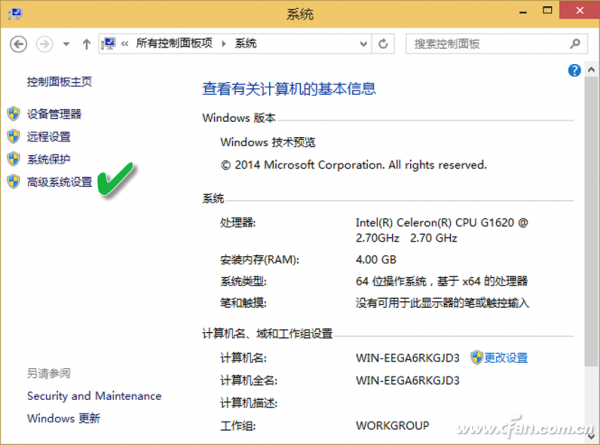Open Help via the blue question mark
600x445 pixels.
point(574,70)
